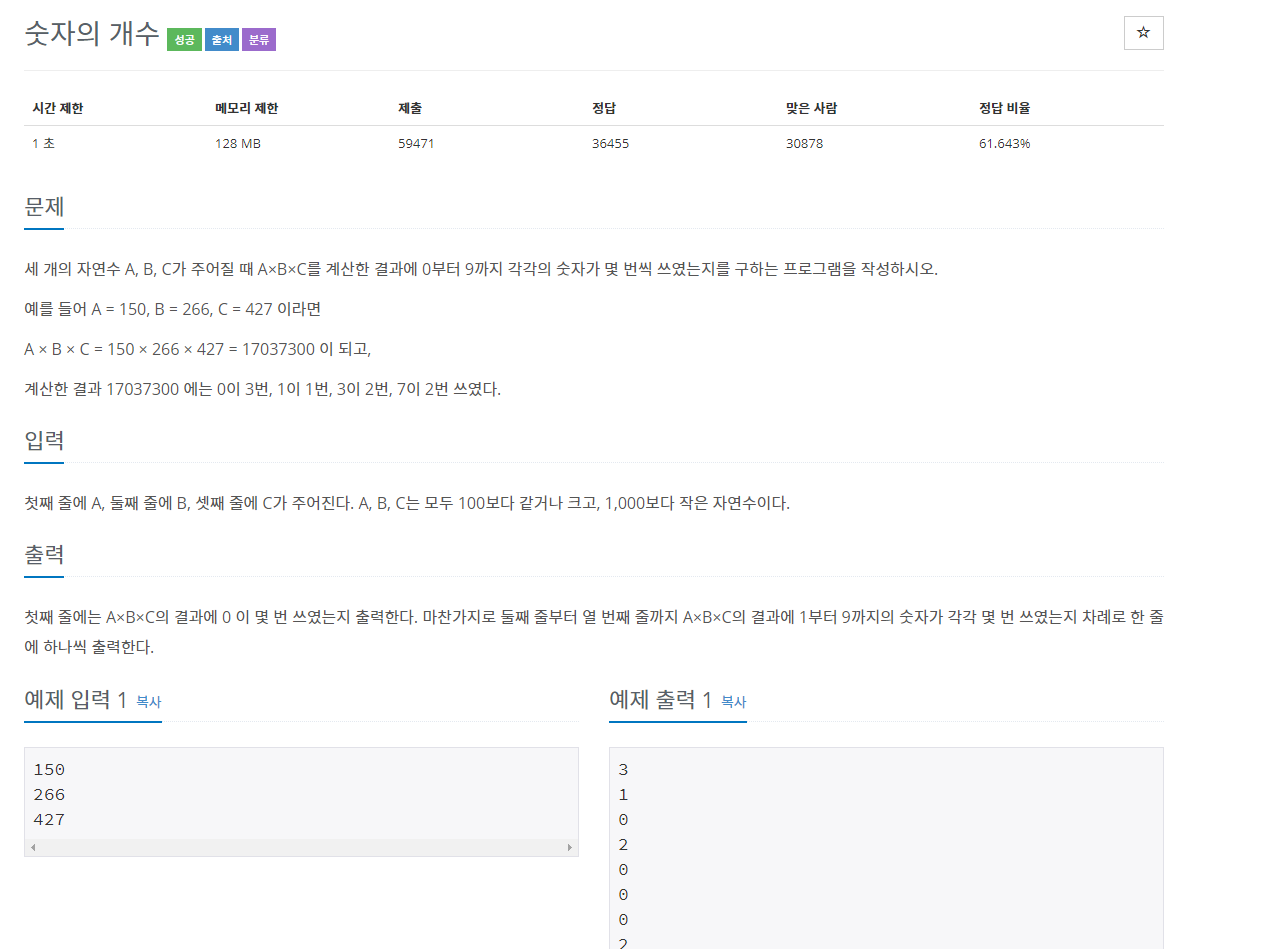Click the 숫자의 개수 problem title
Screen dimensions: 1263x949
point(92,35)
